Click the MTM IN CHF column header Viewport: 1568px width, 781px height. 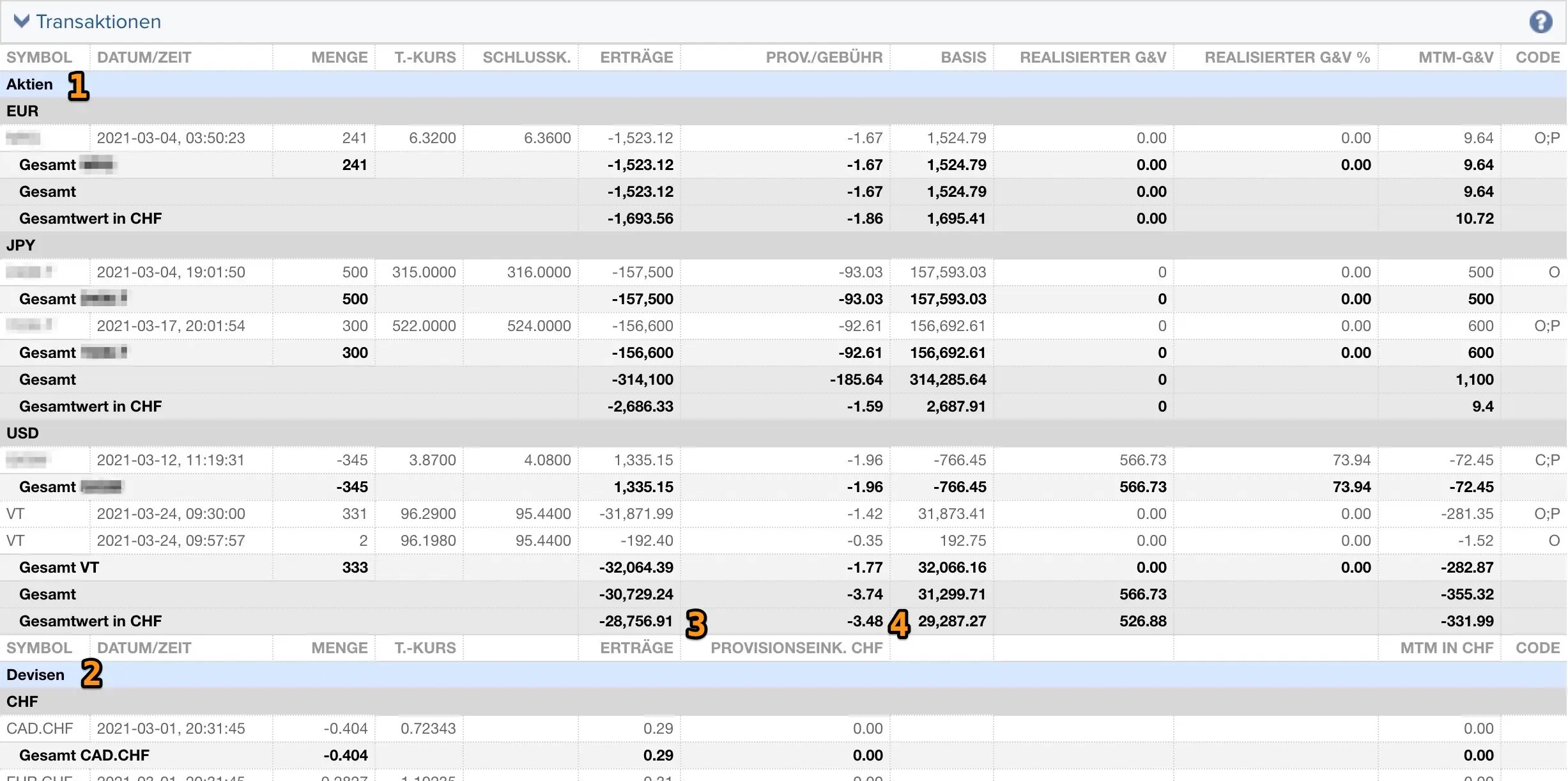1447,648
